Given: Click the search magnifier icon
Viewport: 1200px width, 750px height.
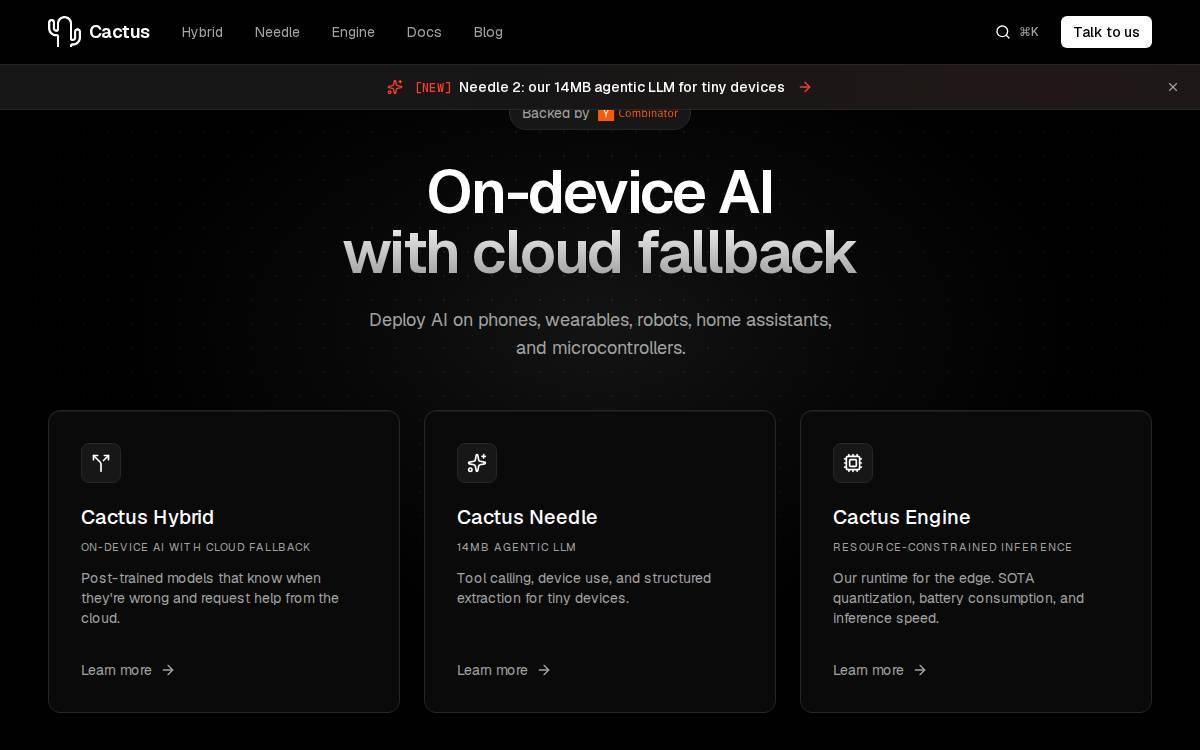Looking at the screenshot, I should [1003, 32].
